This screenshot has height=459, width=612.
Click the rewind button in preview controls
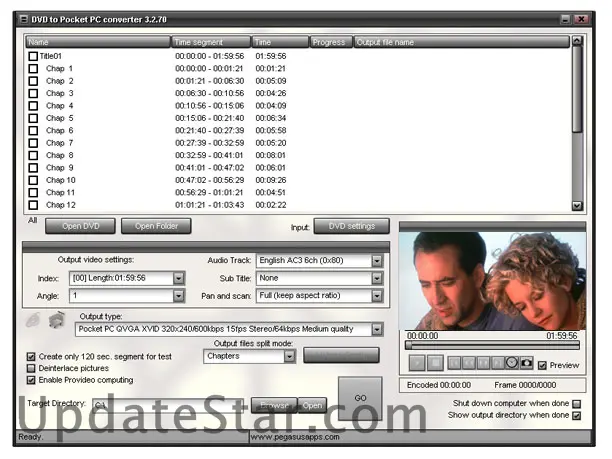click(468, 363)
